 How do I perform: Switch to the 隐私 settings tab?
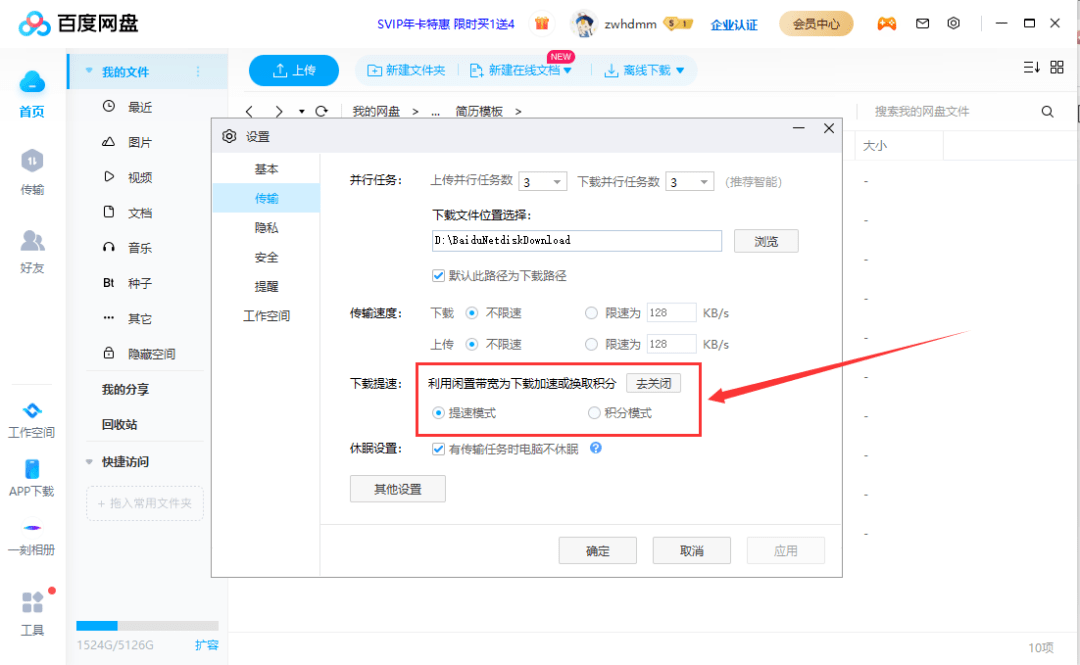266,227
